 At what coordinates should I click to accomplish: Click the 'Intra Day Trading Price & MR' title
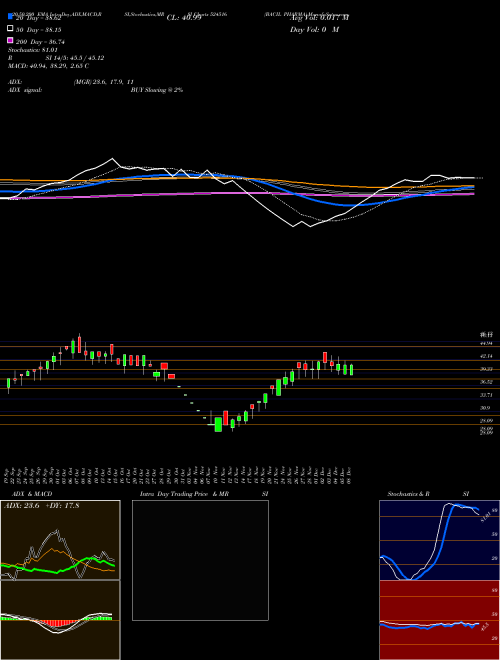click(x=184, y=494)
